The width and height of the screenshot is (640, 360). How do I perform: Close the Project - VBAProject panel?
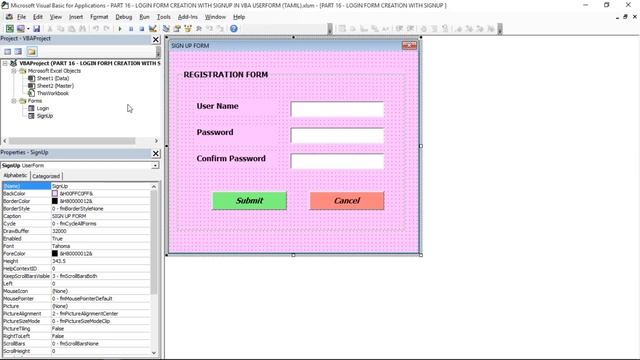coord(156,39)
